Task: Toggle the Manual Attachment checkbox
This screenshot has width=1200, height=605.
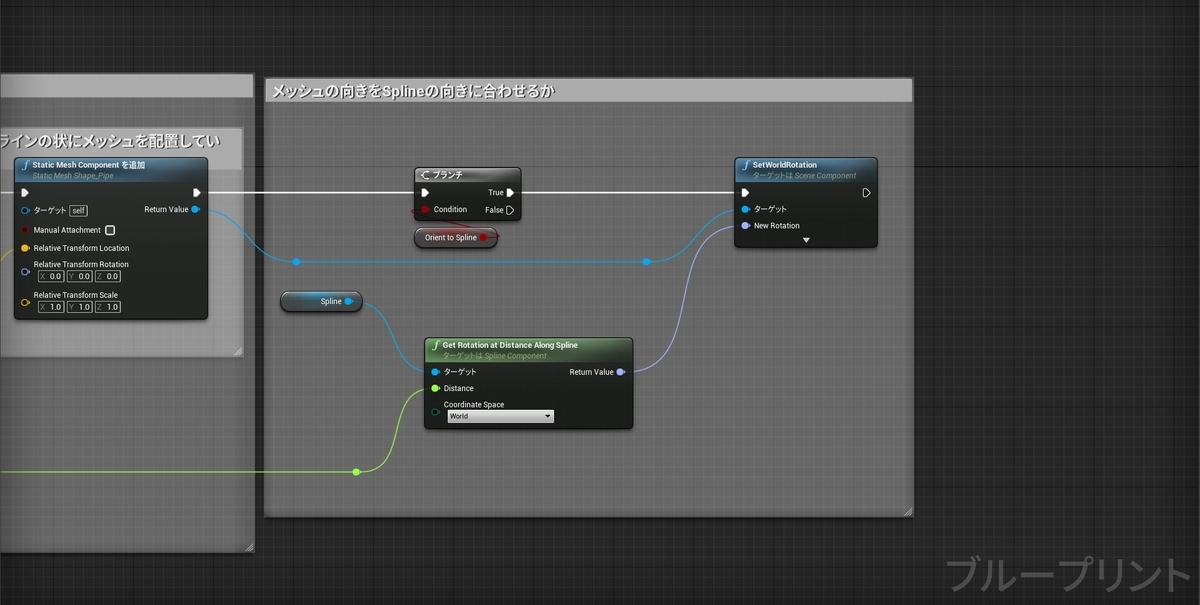Action: pyautogui.click(x=110, y=230)
